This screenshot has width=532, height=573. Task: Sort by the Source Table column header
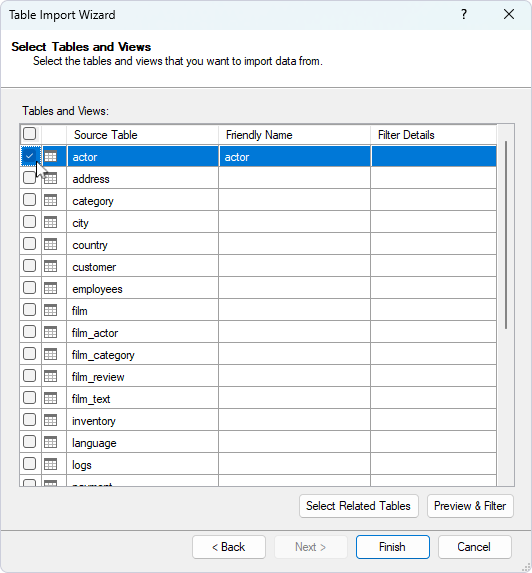point(142,135)
